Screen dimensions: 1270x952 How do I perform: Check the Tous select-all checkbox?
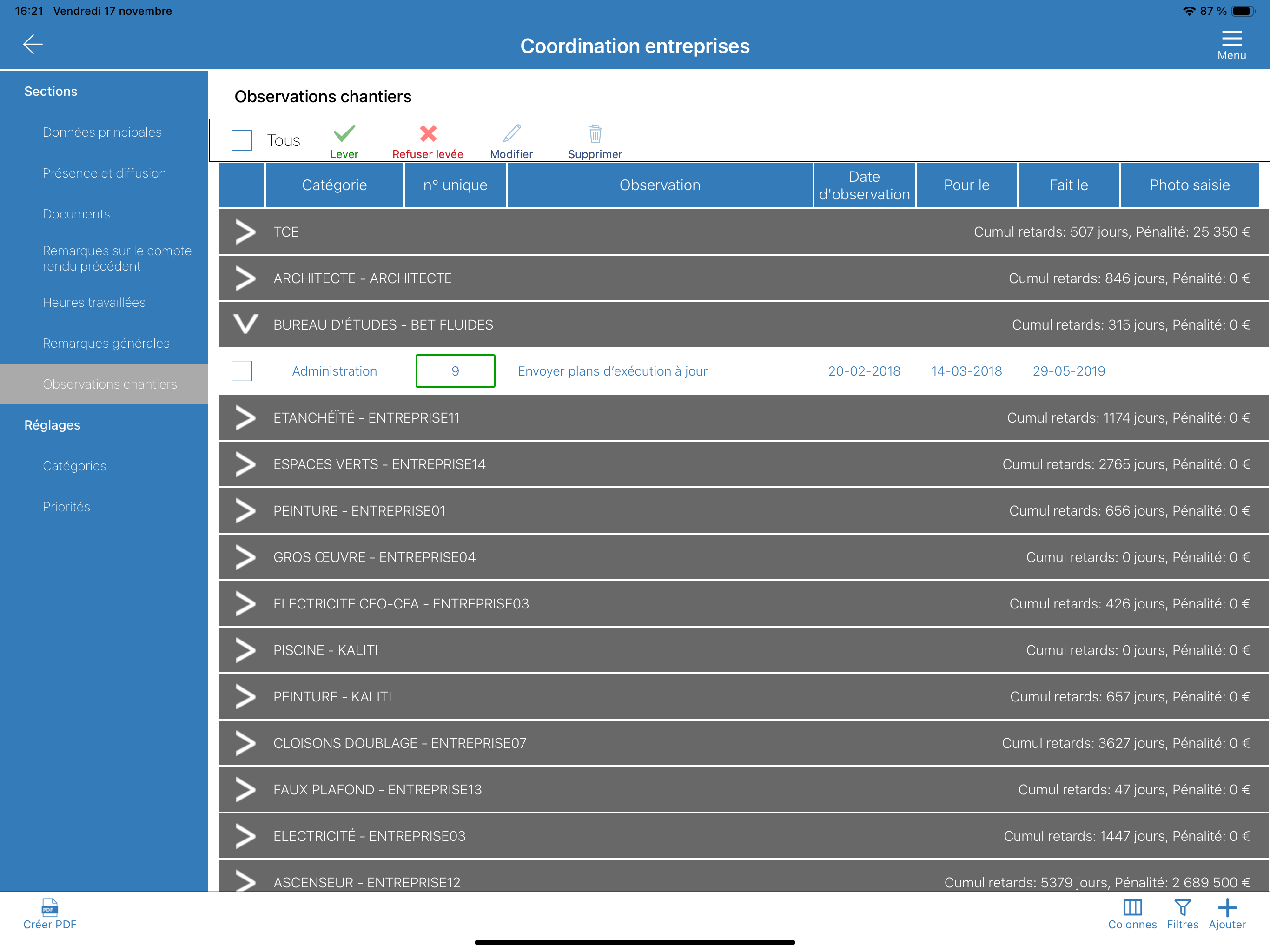tap(242, 140)
